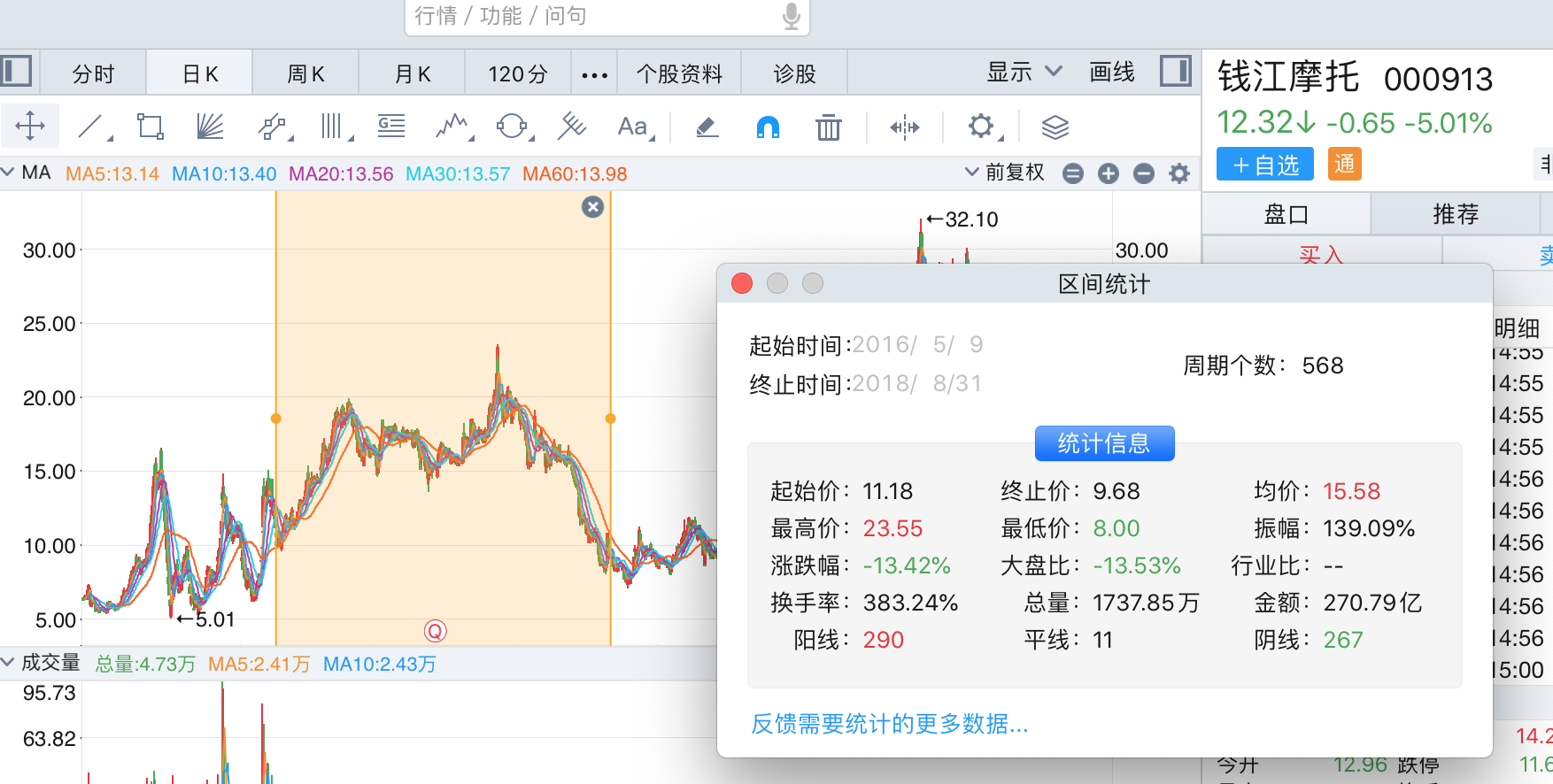The width and height of the screenshot is (1553, 784).
Task: Click the orange 通 badge
Action: pos(1344,165)
